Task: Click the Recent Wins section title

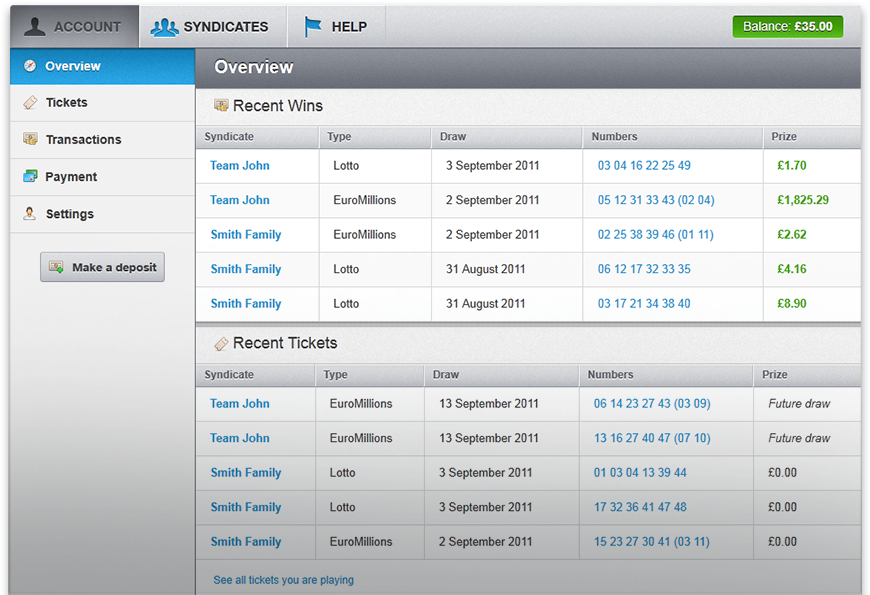Action: 278,105
